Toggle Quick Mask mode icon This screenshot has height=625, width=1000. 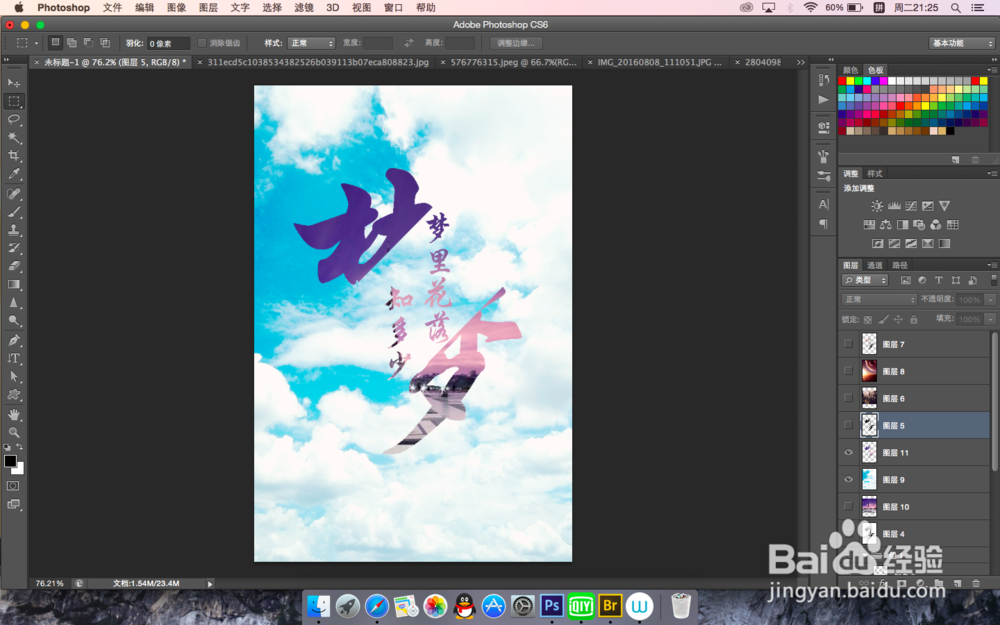[13, 486]
